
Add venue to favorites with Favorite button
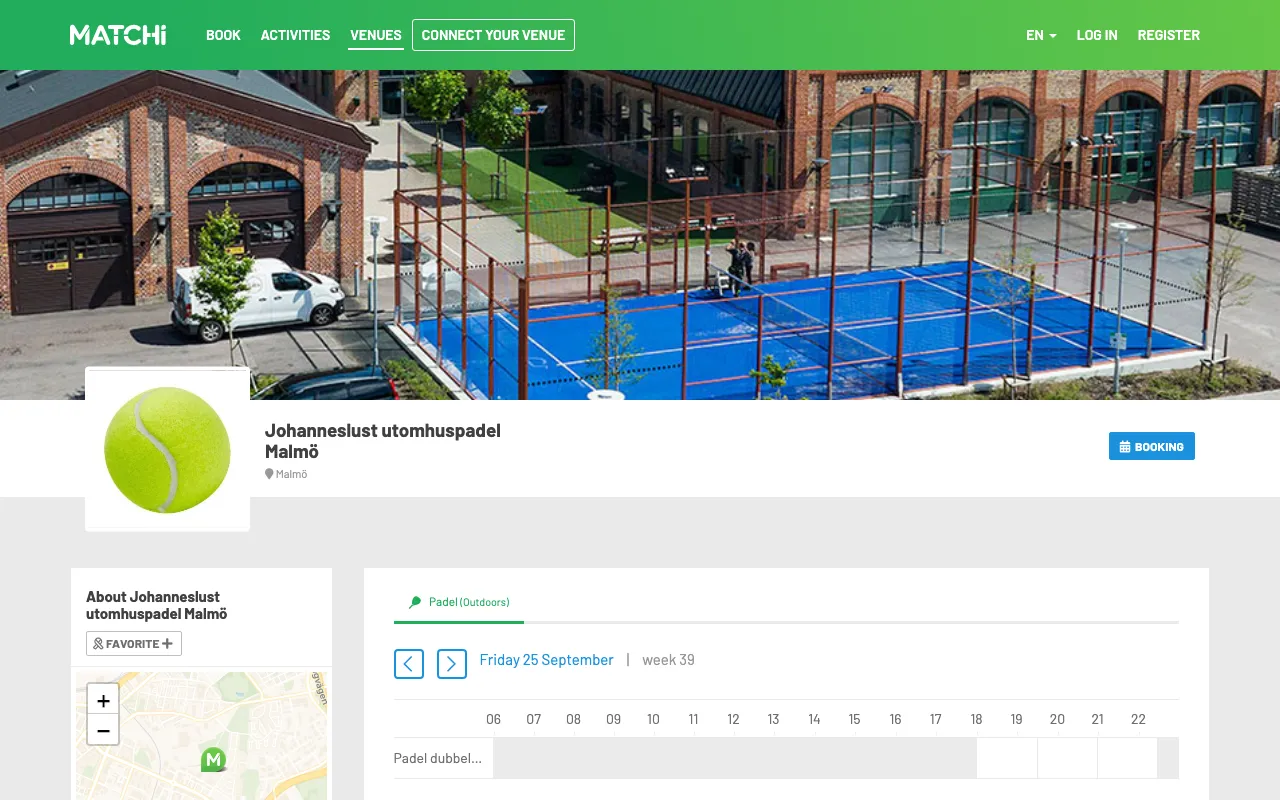point(134,643)
